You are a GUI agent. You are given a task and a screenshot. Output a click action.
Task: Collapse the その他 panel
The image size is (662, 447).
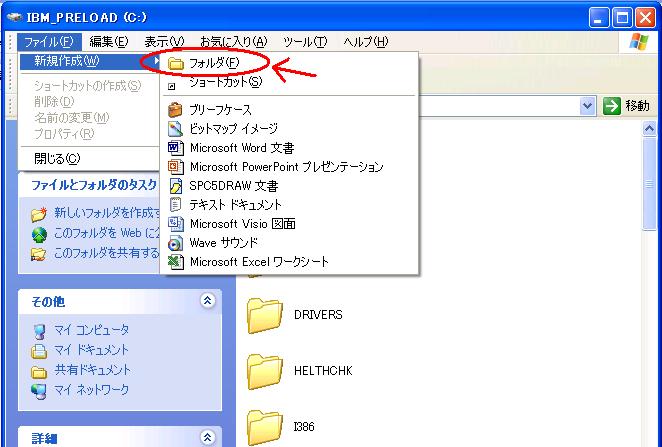point(207,301)
